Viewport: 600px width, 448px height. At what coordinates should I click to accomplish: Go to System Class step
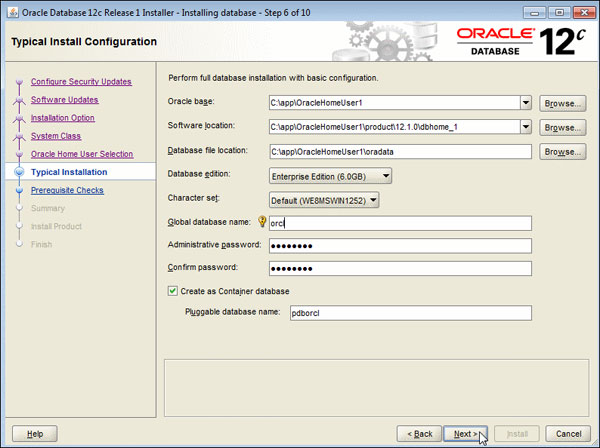[56, 136]
